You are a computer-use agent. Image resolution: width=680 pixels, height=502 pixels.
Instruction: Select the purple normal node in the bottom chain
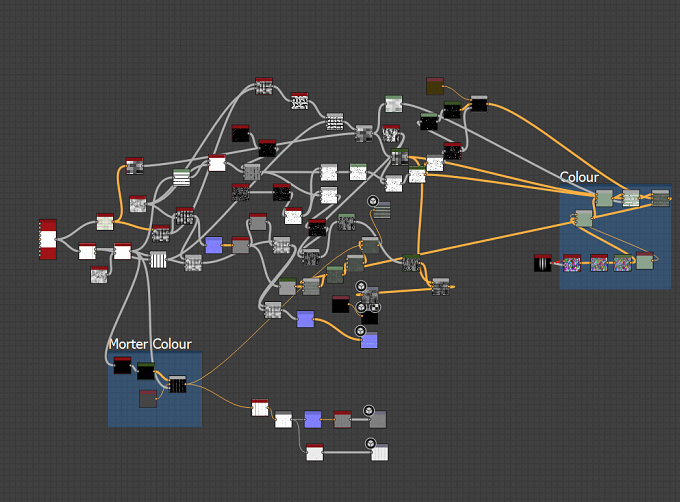click(x=313, y=420)
